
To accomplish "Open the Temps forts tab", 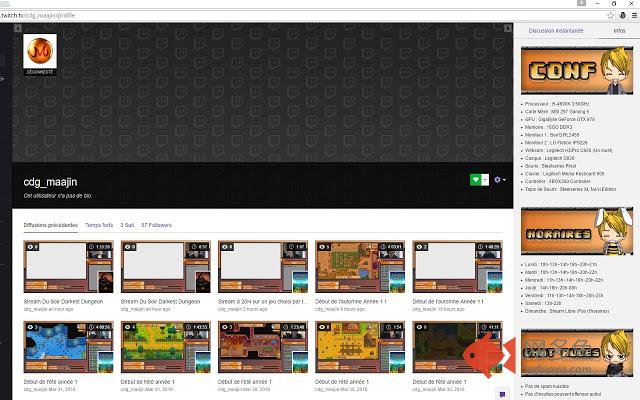I will [x=99, y=225].
